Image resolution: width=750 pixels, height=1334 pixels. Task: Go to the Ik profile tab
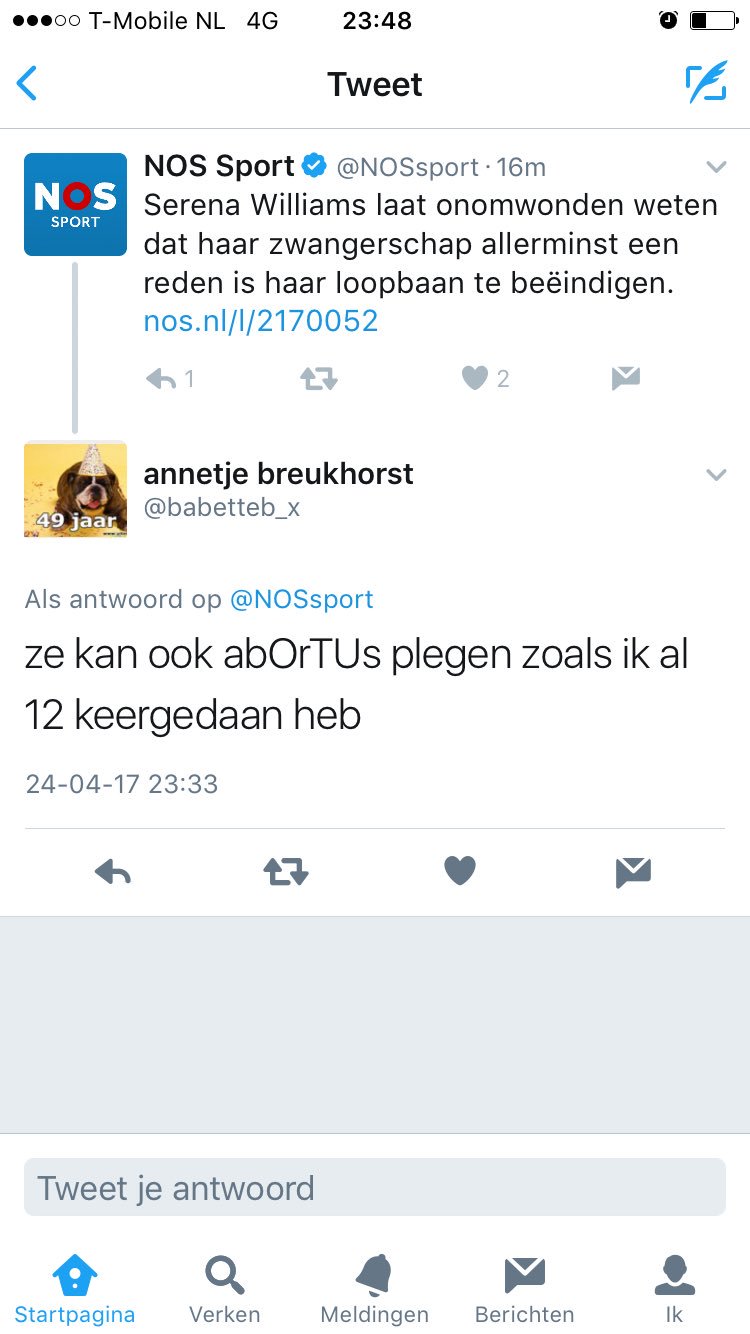click(675, 1290)
